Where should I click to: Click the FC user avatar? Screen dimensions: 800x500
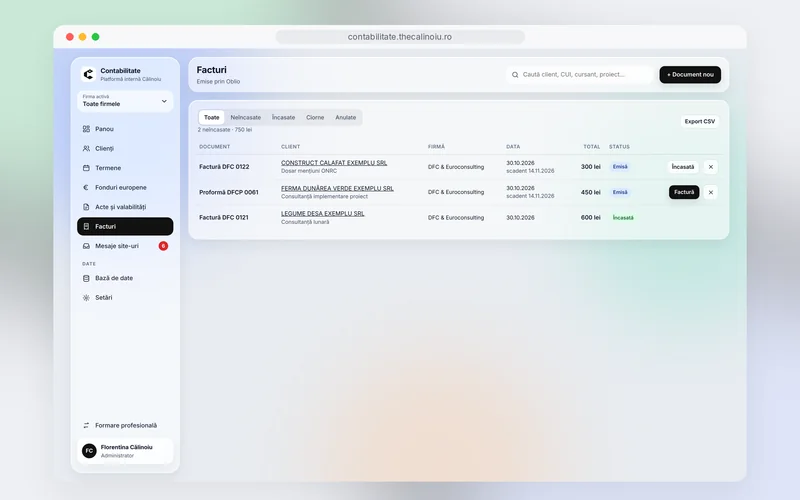point(89,451)
